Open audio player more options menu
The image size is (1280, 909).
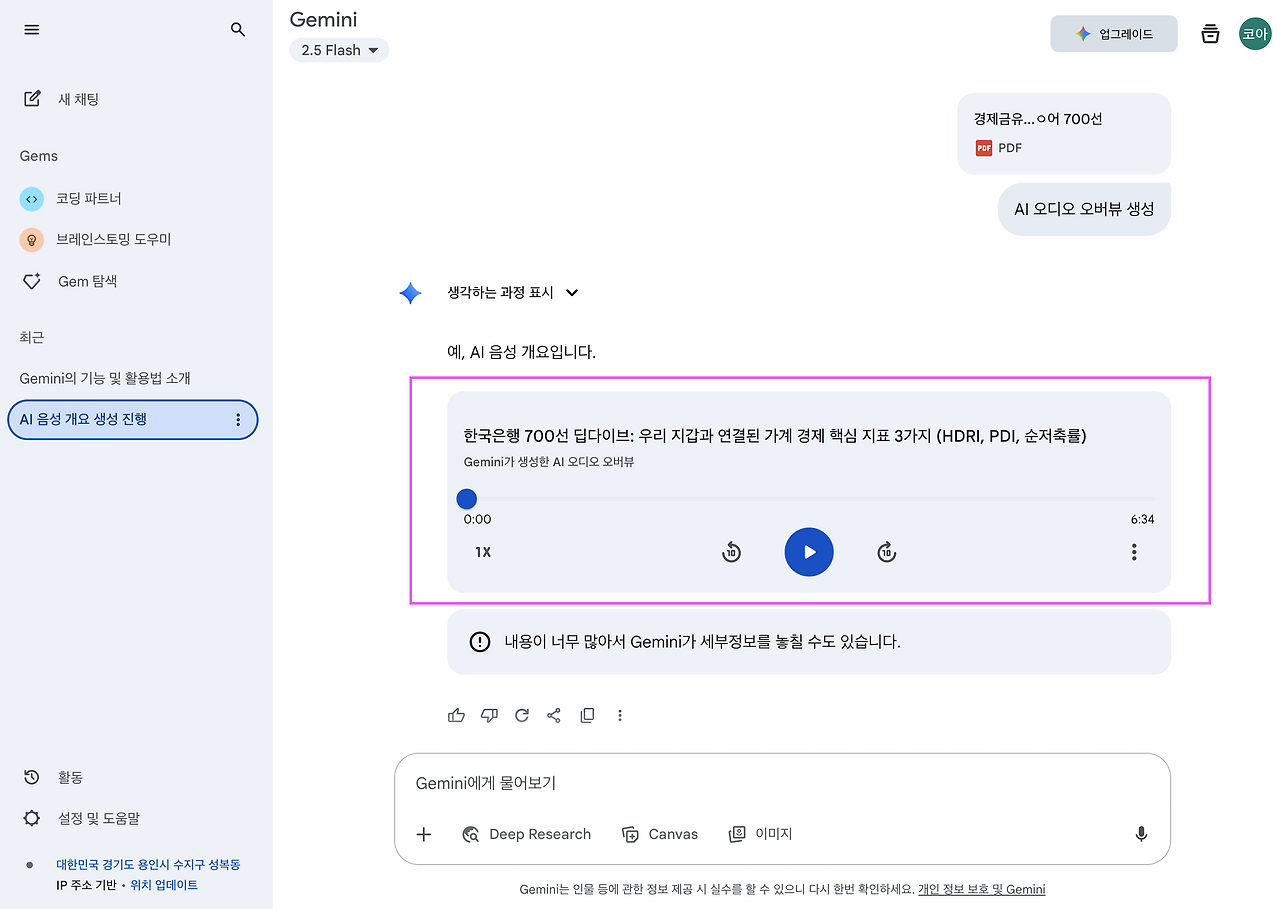(x=1134, y=552)
